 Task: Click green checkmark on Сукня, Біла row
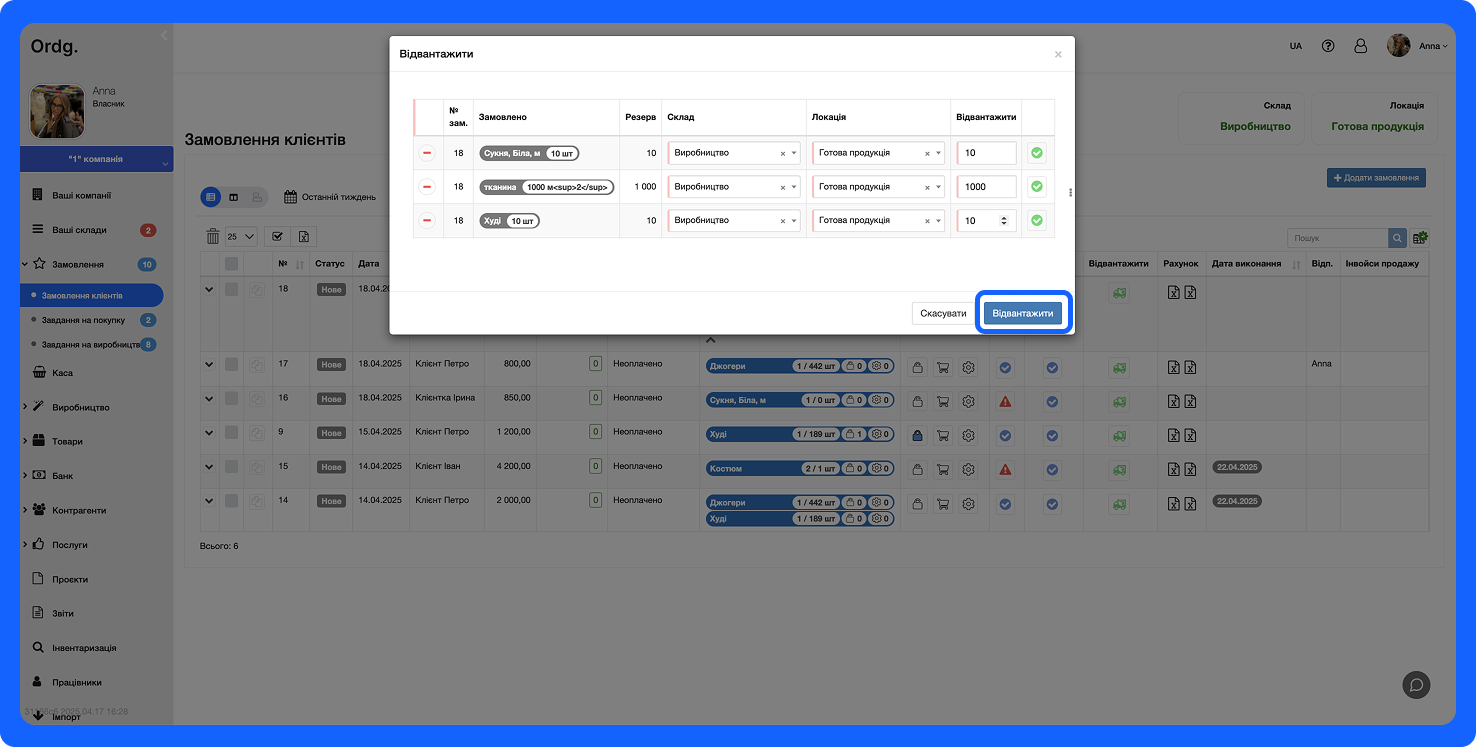click(1037, 153)
